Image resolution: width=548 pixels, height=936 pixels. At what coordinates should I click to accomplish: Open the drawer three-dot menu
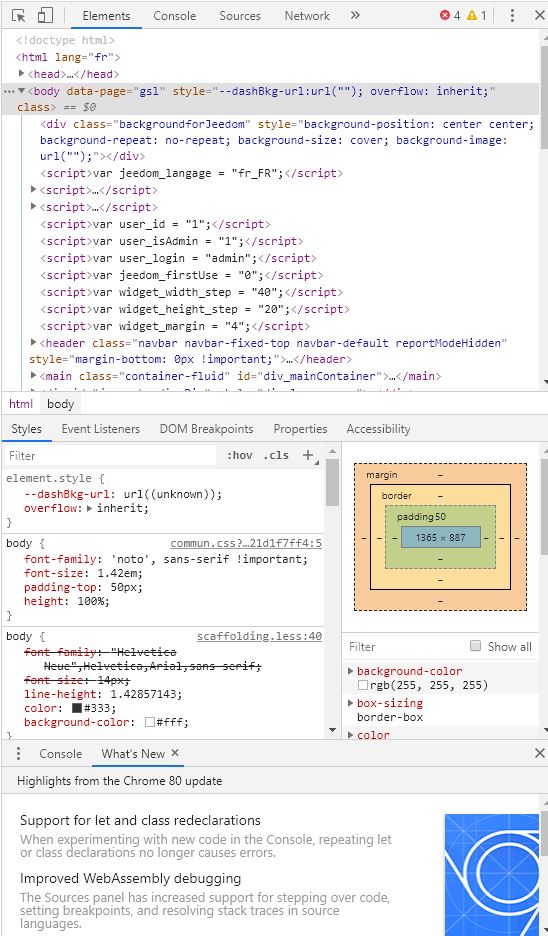pyautogui.click(x=19, y=753)
